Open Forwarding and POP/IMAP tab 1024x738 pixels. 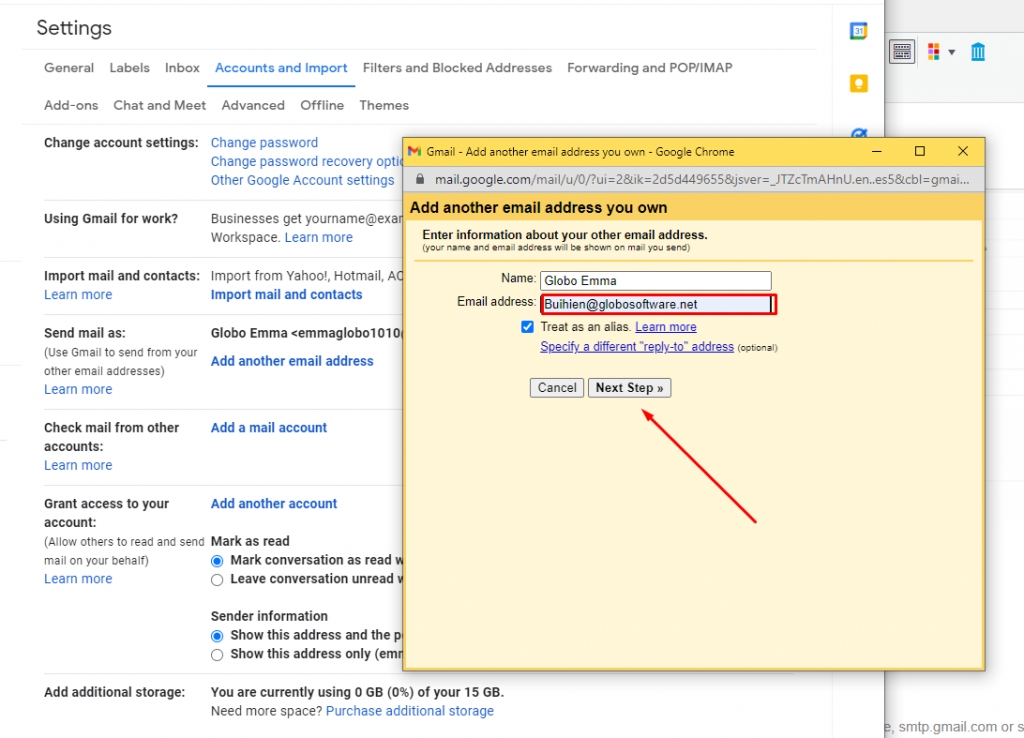(649, 68)
